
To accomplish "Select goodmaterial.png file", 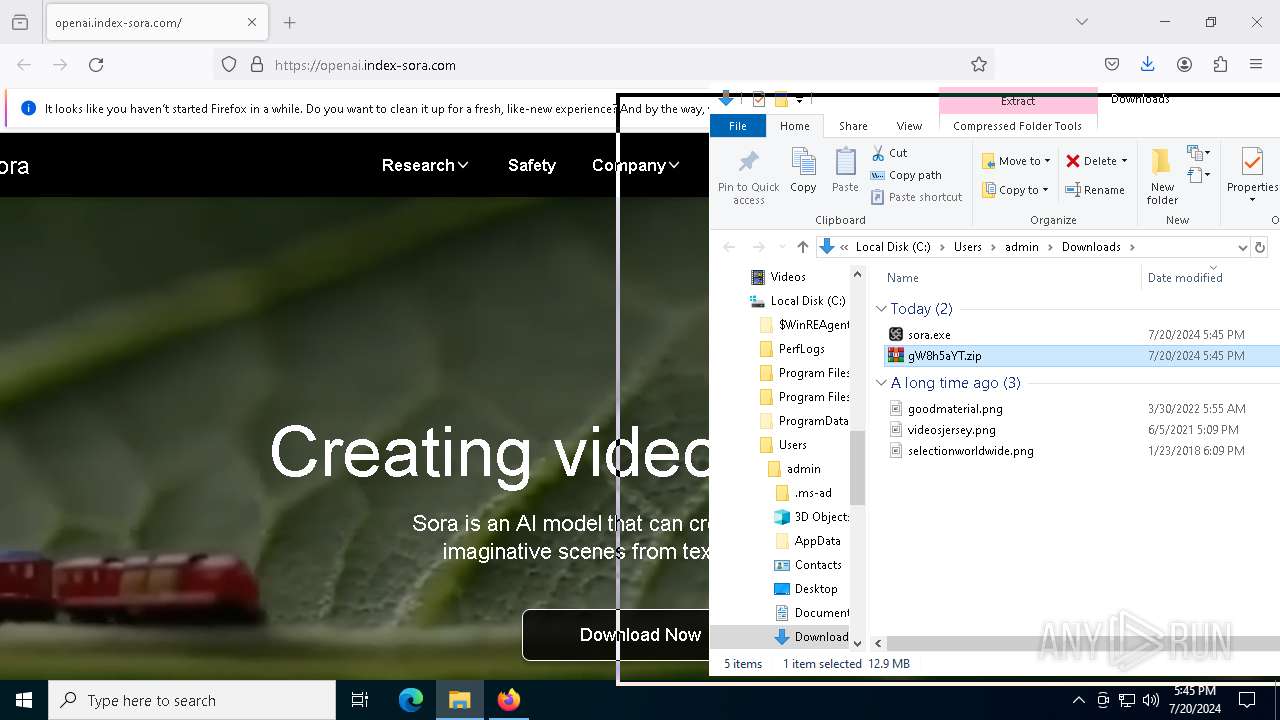I will [955, 409].
